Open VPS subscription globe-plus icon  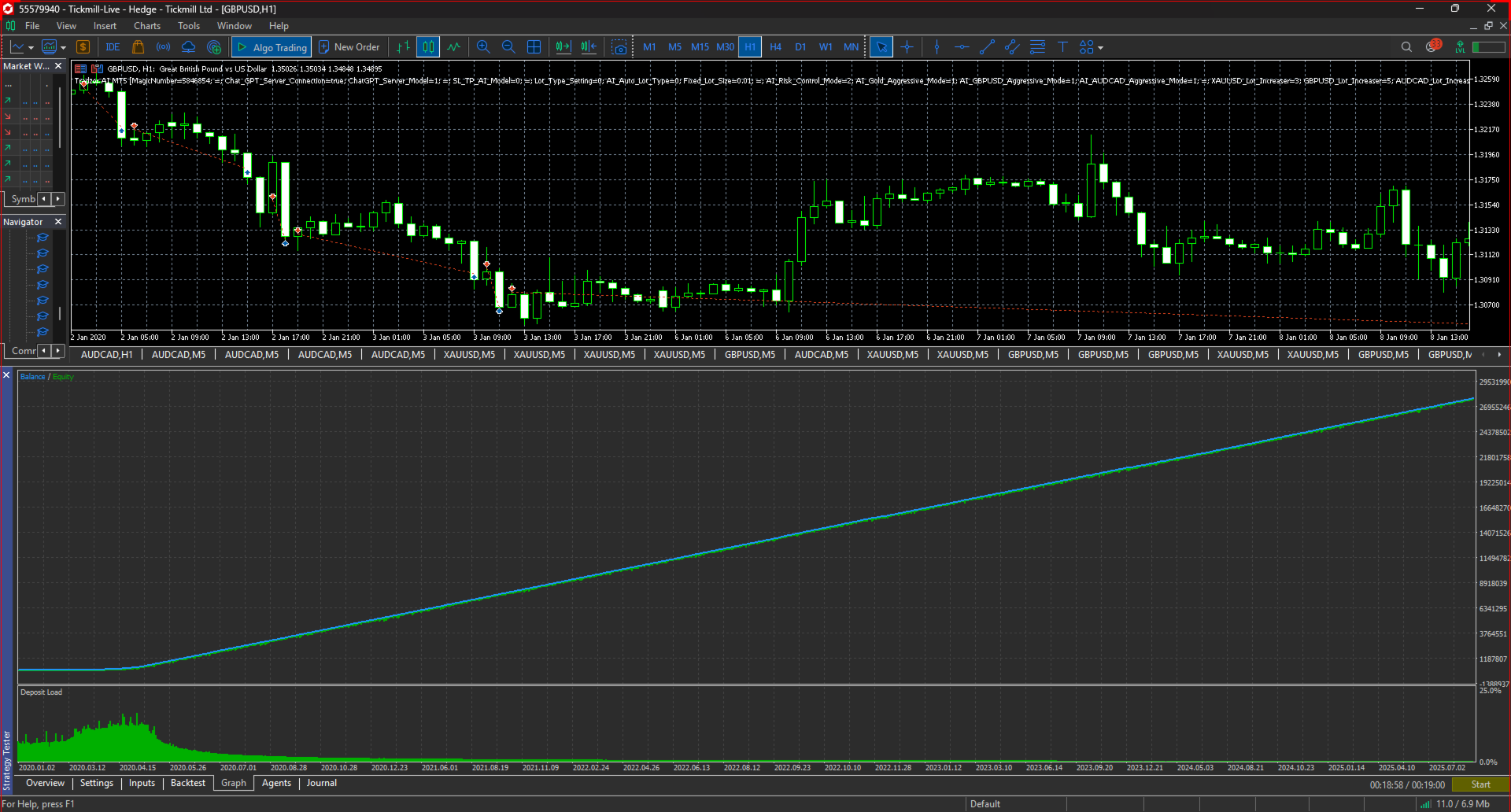tap(214, 47)
